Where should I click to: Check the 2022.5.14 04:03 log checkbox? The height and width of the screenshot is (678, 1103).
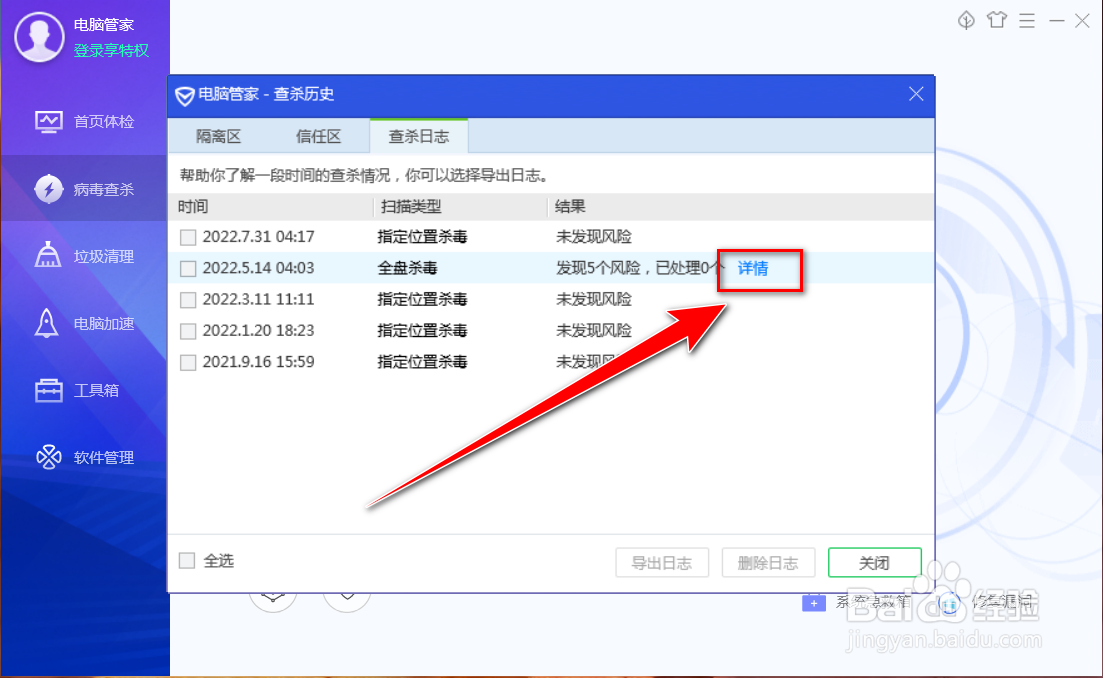pos(188,269)
